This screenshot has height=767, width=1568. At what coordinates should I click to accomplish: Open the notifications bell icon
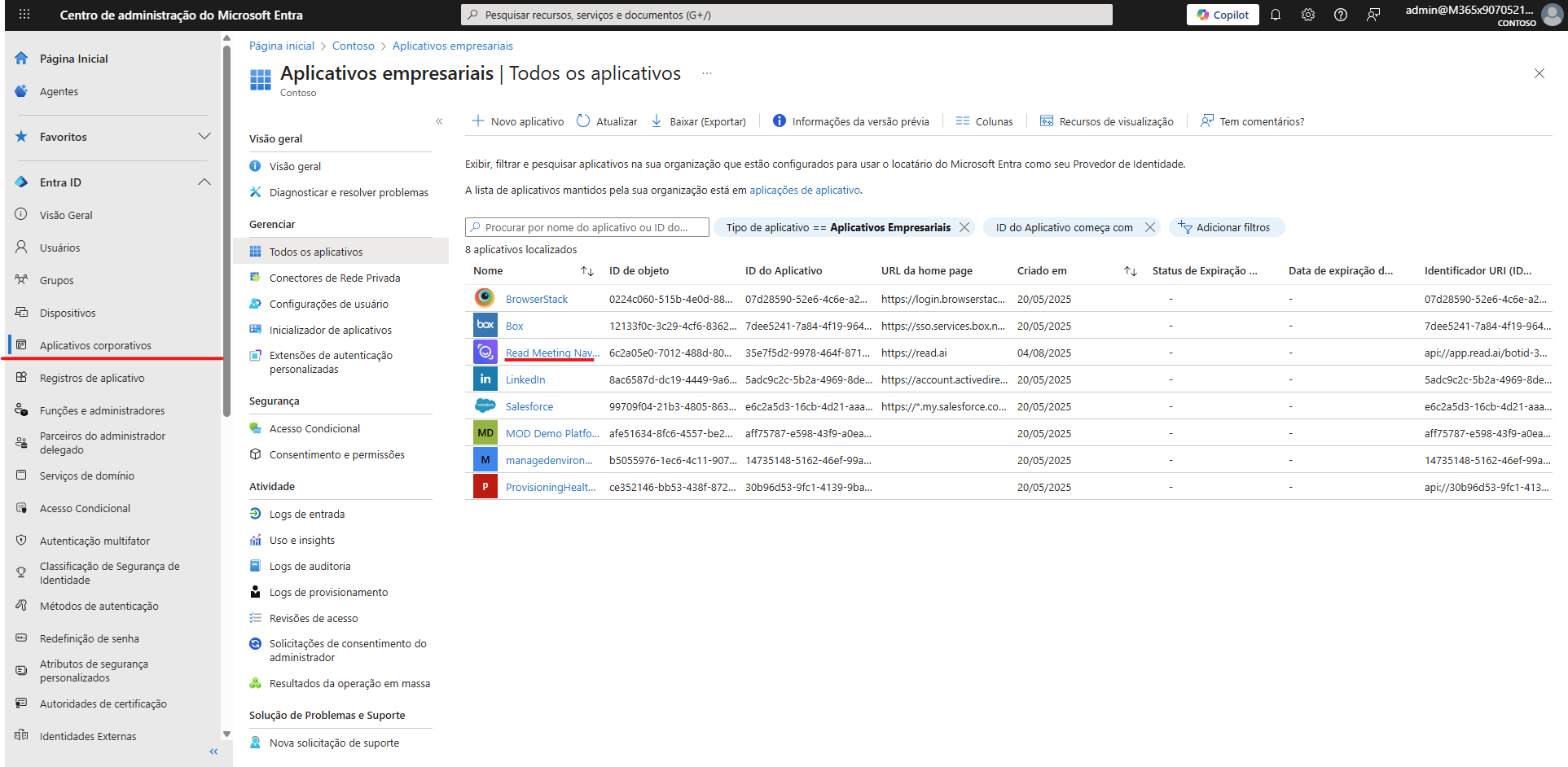coord(1276,15)
